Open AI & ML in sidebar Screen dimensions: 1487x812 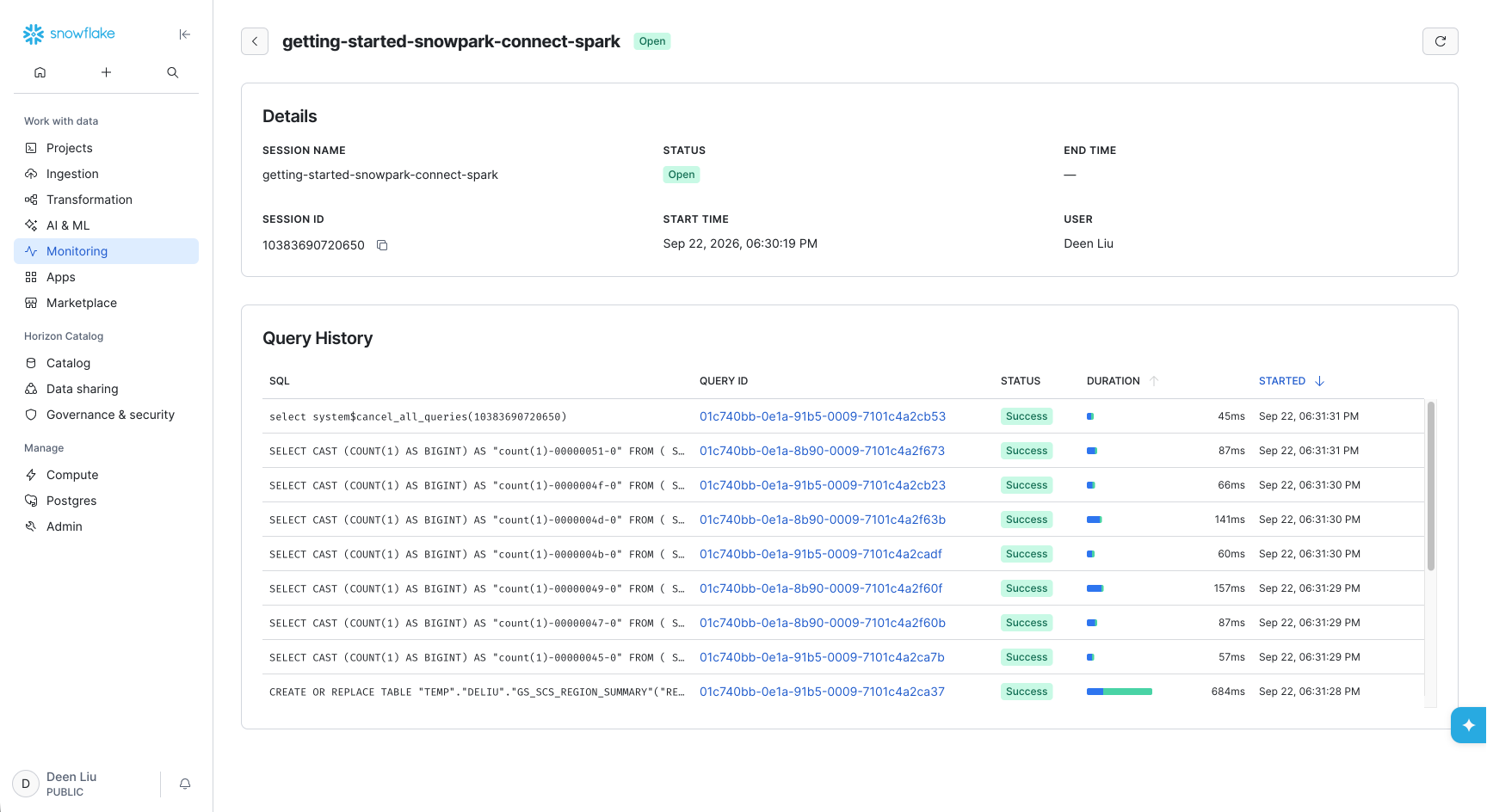(x=106, y=225)
